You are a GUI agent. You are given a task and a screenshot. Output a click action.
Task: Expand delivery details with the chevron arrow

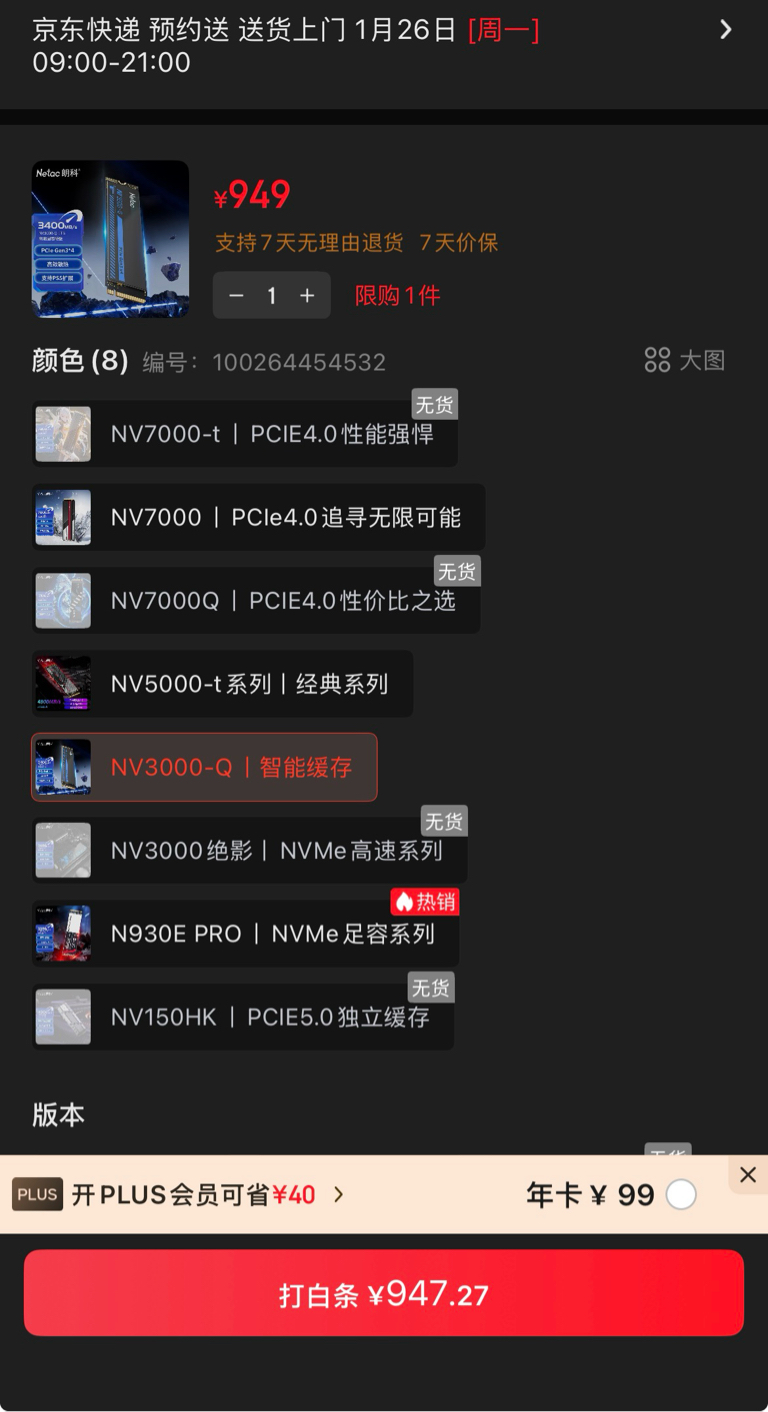coord(726,30)
